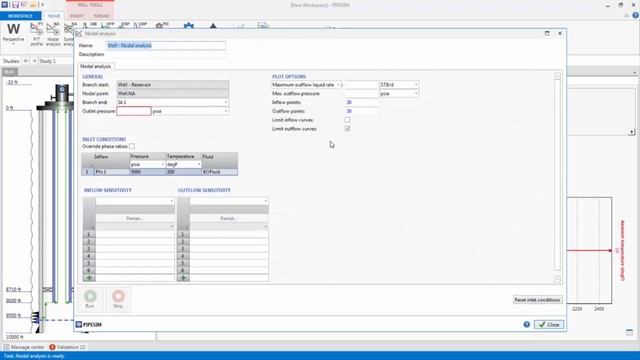Click Maximum outflow liquid rate value field

point(361,84)
